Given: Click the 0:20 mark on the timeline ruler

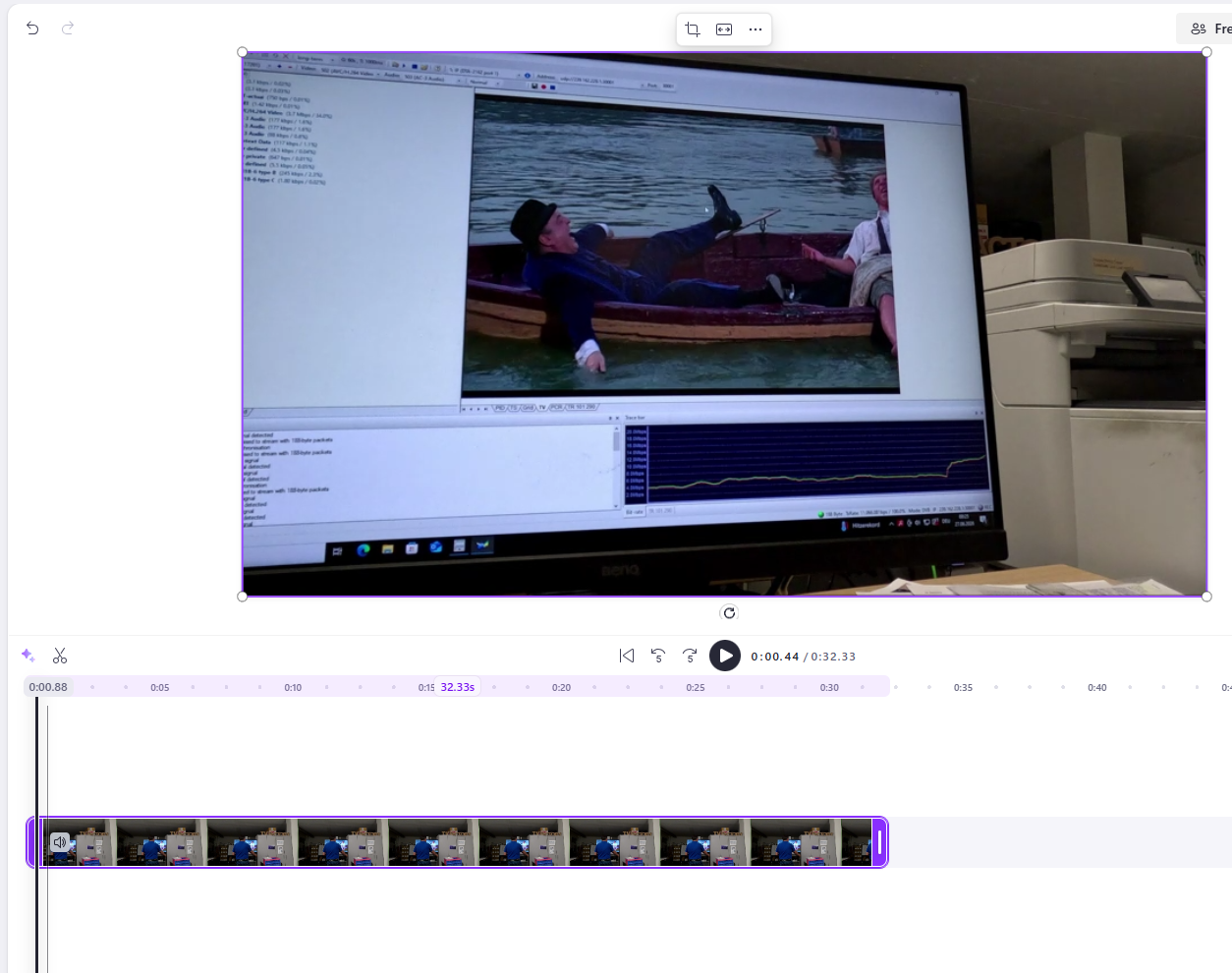Looking at the screenshot, I should click(561, 688).
